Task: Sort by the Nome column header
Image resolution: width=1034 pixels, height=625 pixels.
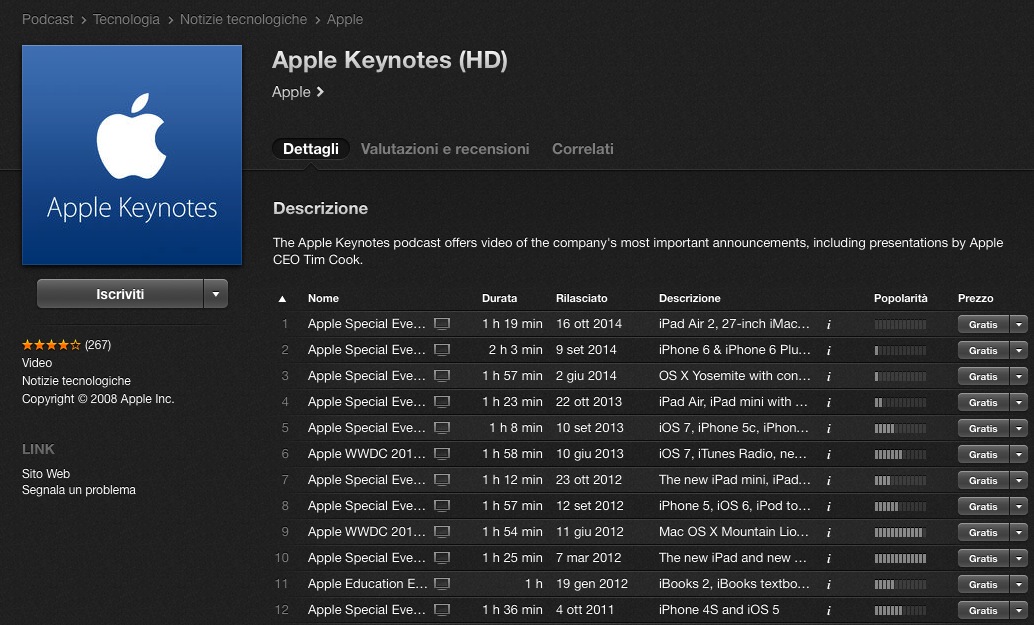Action: pos(323,298)
